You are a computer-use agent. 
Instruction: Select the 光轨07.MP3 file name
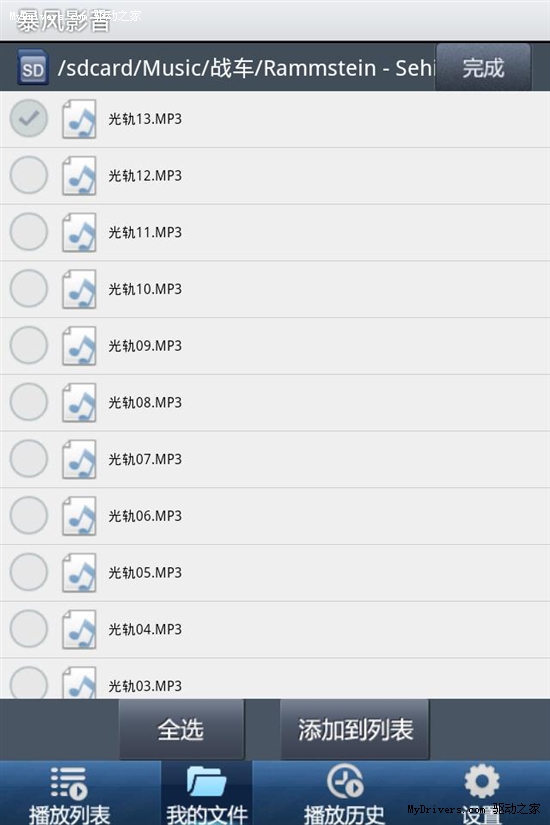145,459
